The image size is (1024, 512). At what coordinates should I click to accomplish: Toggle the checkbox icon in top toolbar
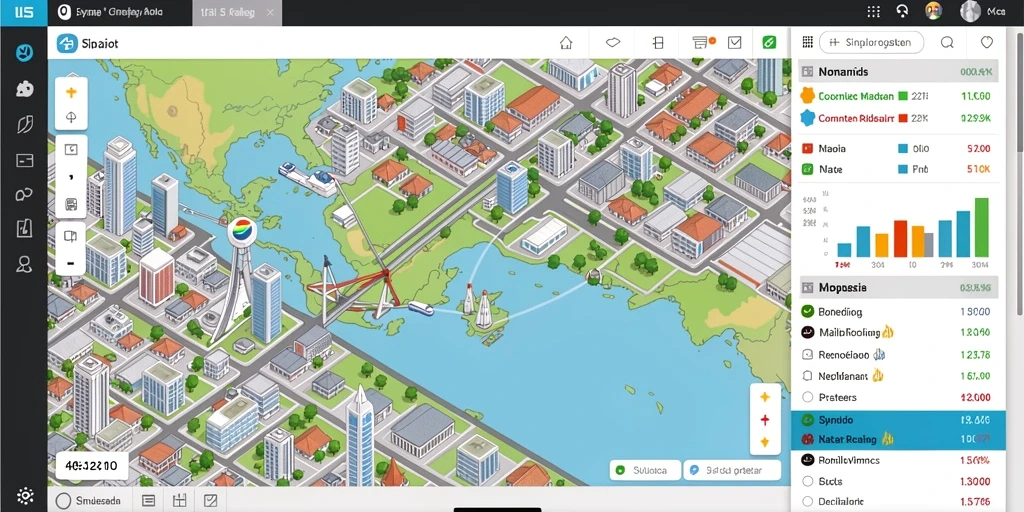tap(735, 43)
